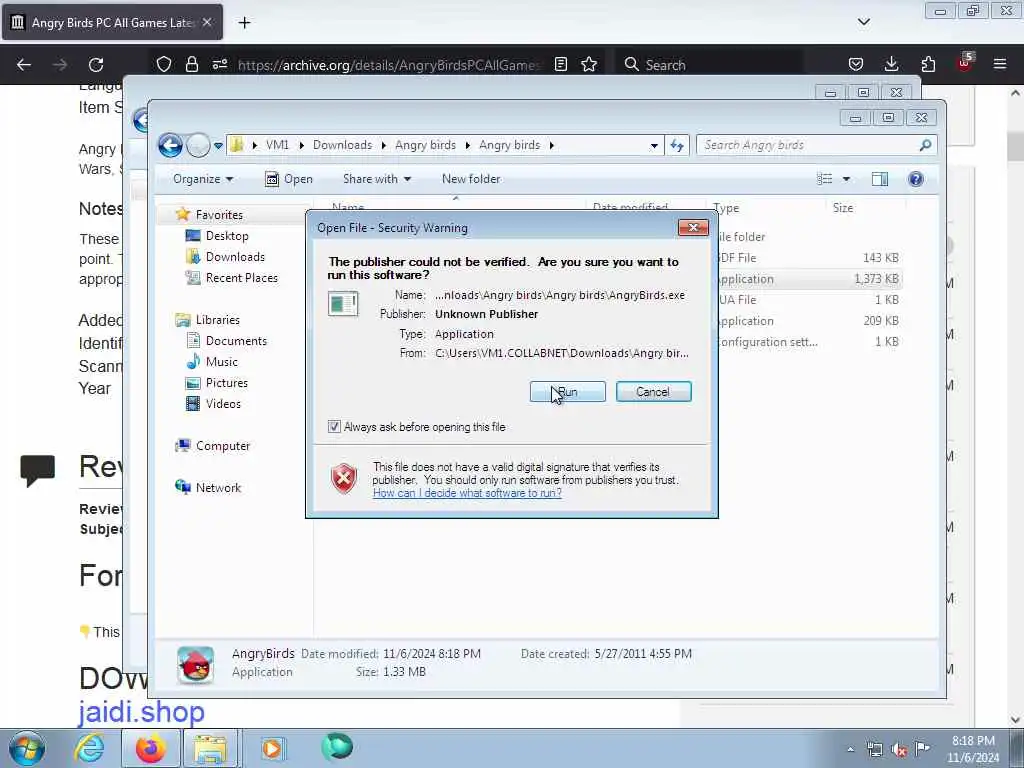
Task: Switch to Windows Explorer on taskbar
Action: (x=210, y=748)
